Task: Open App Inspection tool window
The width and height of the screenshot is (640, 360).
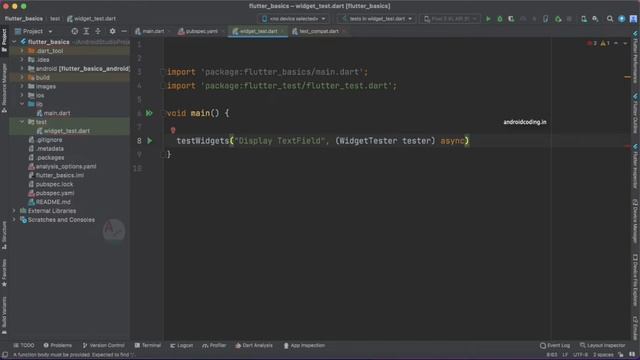Action: click(304, 345)
